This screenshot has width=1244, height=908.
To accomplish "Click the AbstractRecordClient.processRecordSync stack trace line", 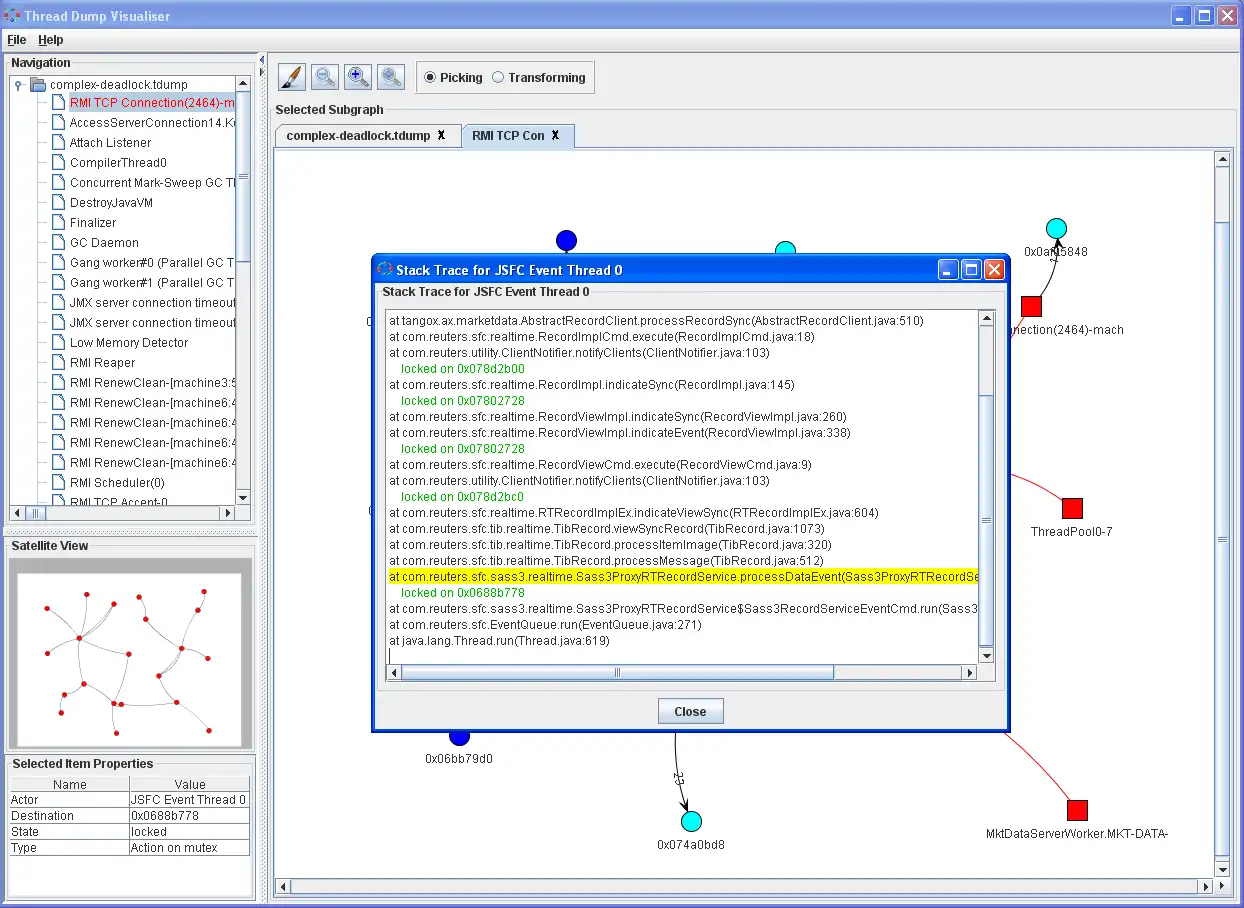I will point(656,321).
